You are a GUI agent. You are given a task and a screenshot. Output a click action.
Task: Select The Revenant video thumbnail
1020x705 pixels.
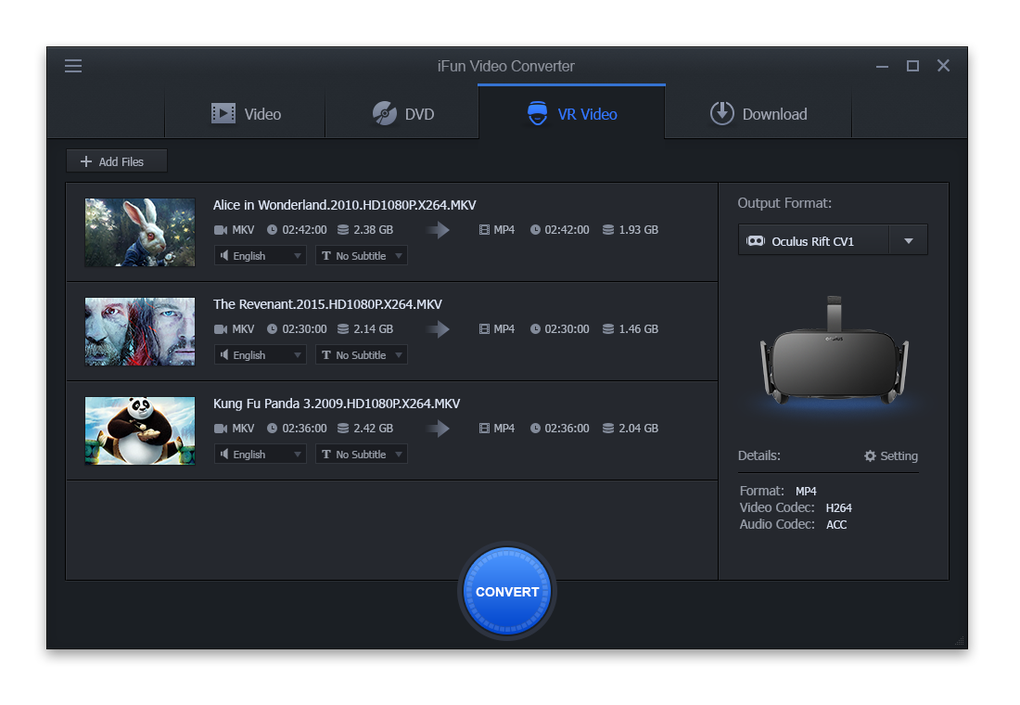[x=140, y=332]
